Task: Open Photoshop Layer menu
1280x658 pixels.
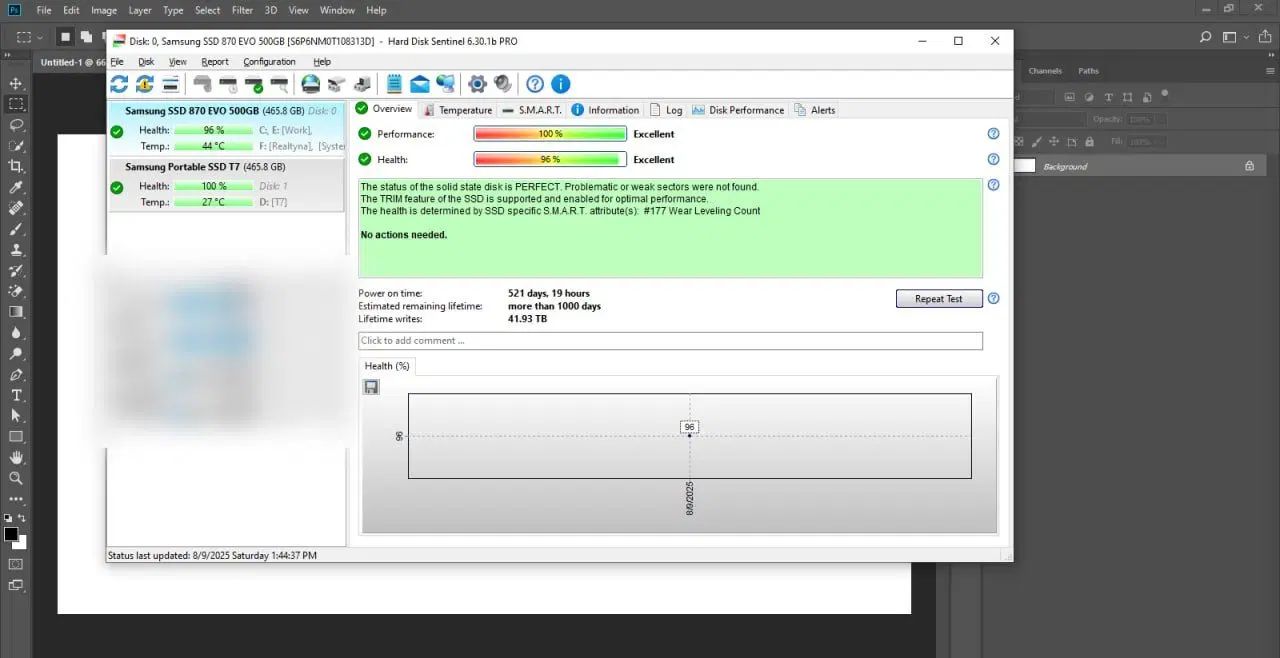Action: [x=141, y=10]
